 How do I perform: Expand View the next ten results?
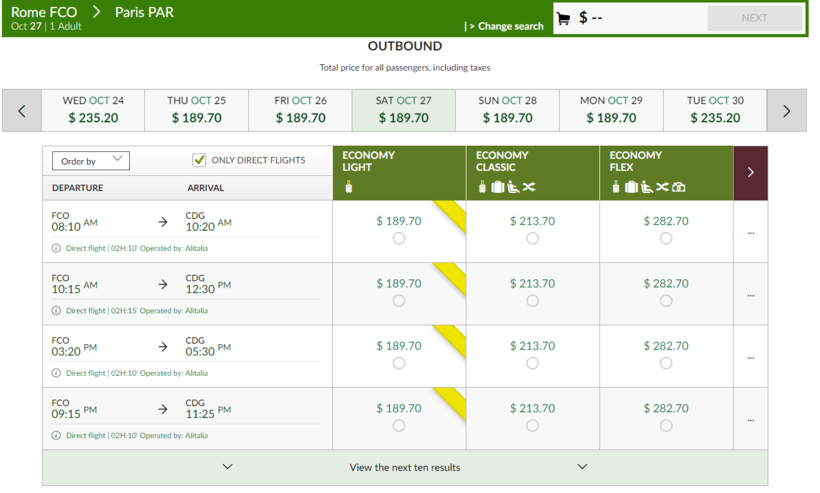405,467
